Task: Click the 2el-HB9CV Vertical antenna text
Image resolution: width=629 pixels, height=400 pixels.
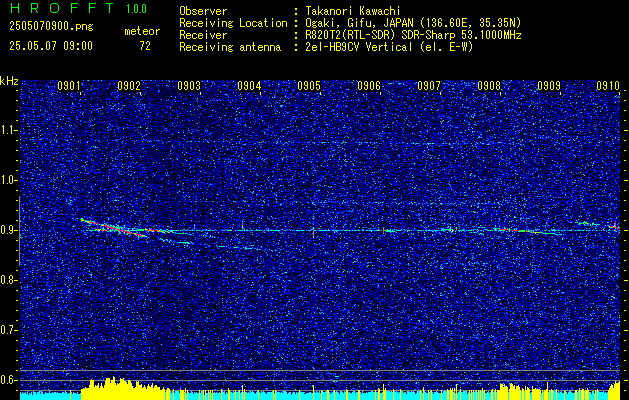Action: tap(389, 47)
